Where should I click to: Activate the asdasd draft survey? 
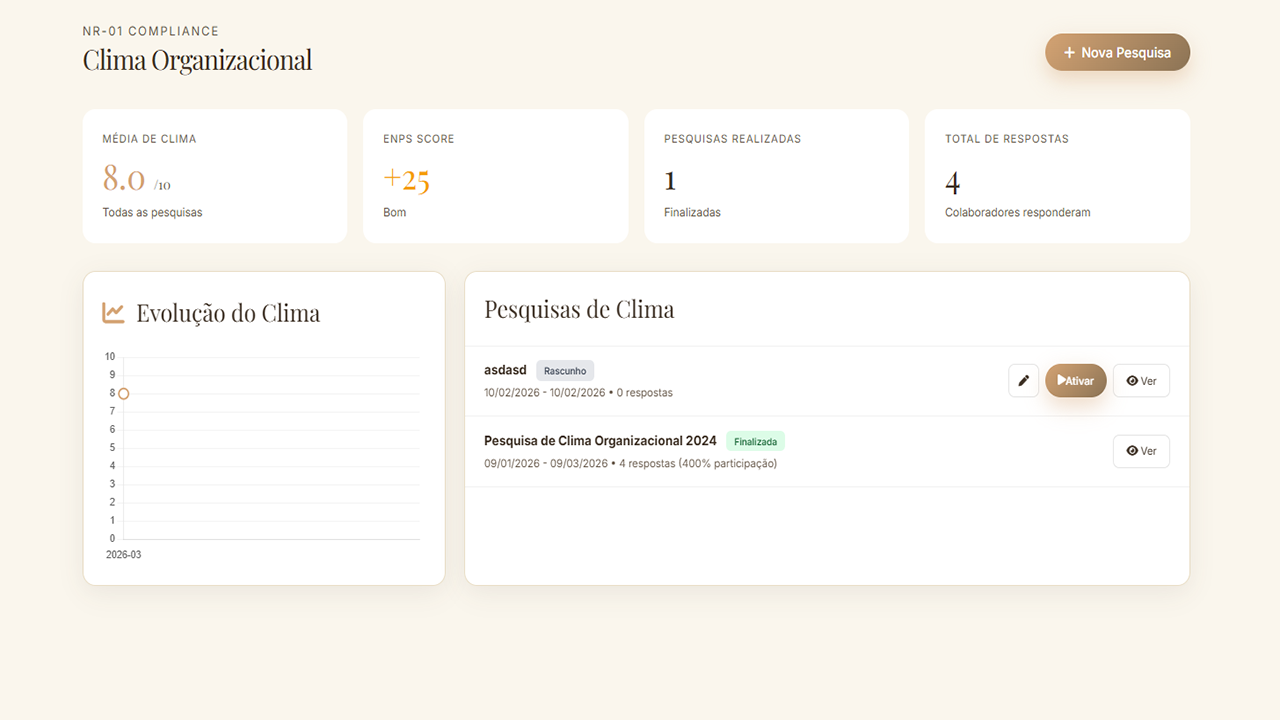(1075, 381)
